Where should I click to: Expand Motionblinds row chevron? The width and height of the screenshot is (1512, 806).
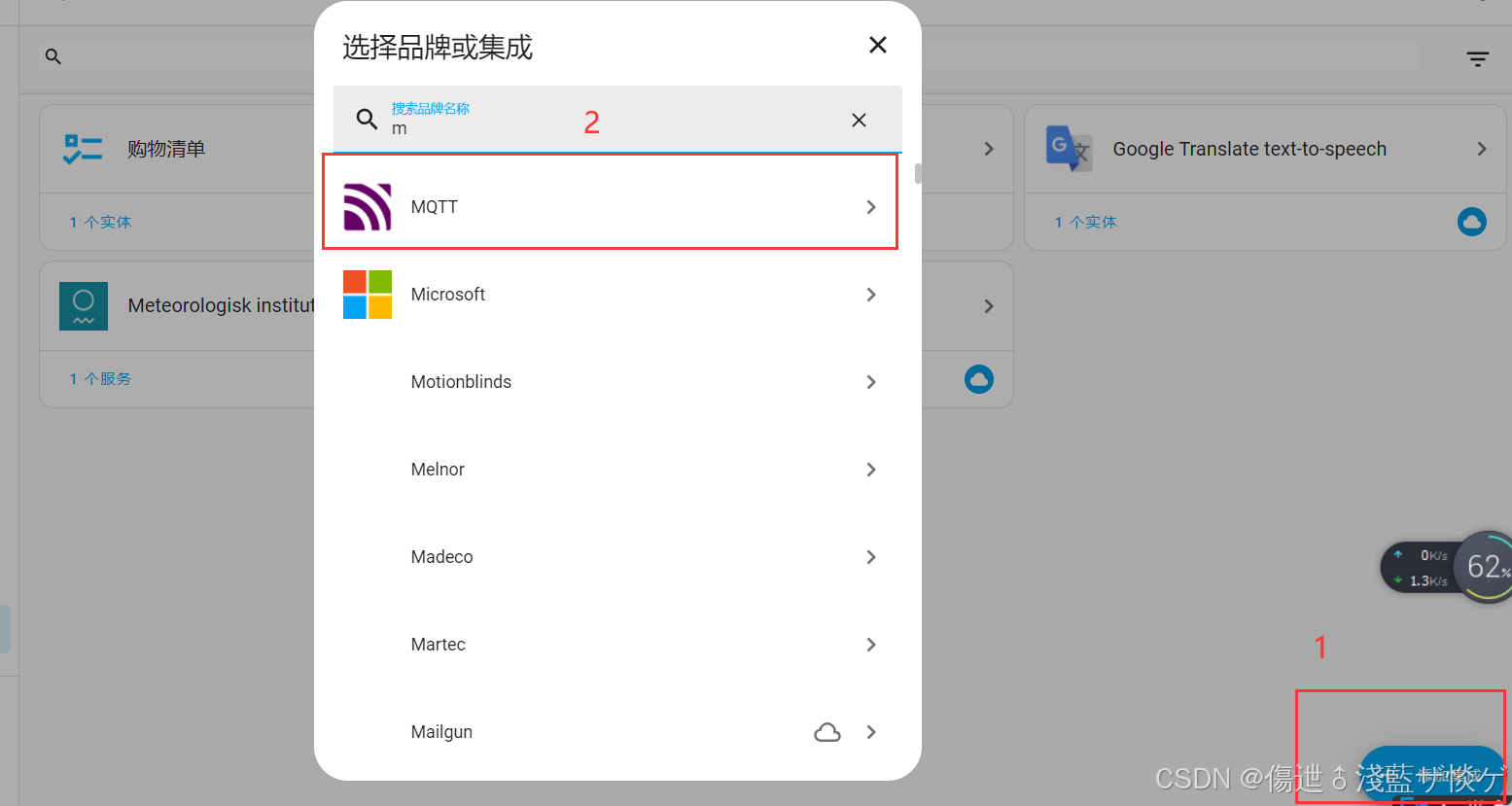(x=871, y=382)
